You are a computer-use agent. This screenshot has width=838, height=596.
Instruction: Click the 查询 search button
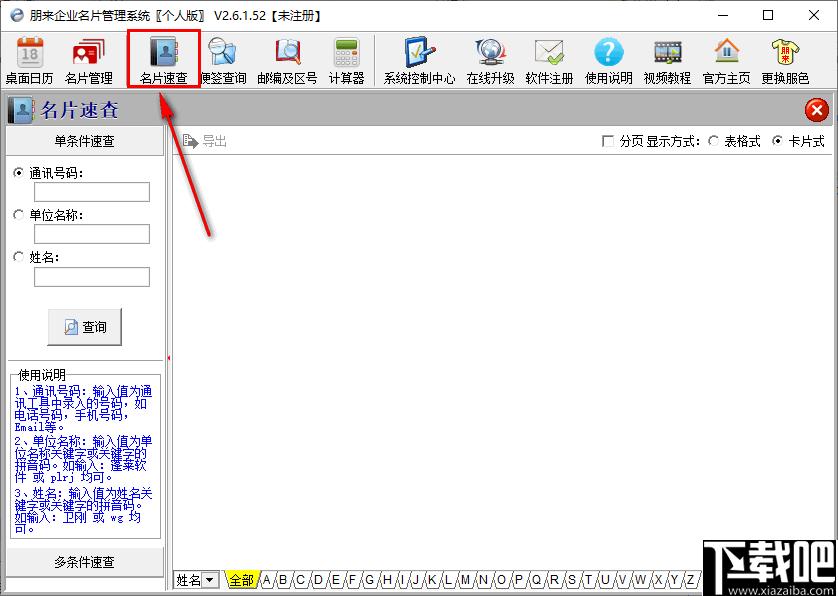click(x=84, y=327)
